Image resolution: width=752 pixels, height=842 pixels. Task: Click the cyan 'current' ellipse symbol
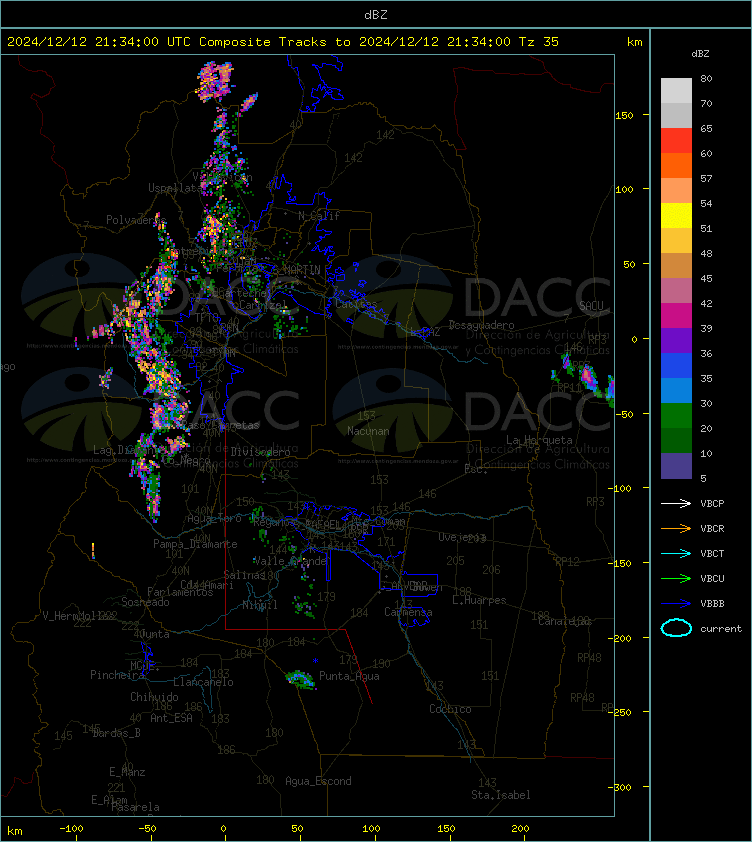pyautogui.click(x=676, y=628)
